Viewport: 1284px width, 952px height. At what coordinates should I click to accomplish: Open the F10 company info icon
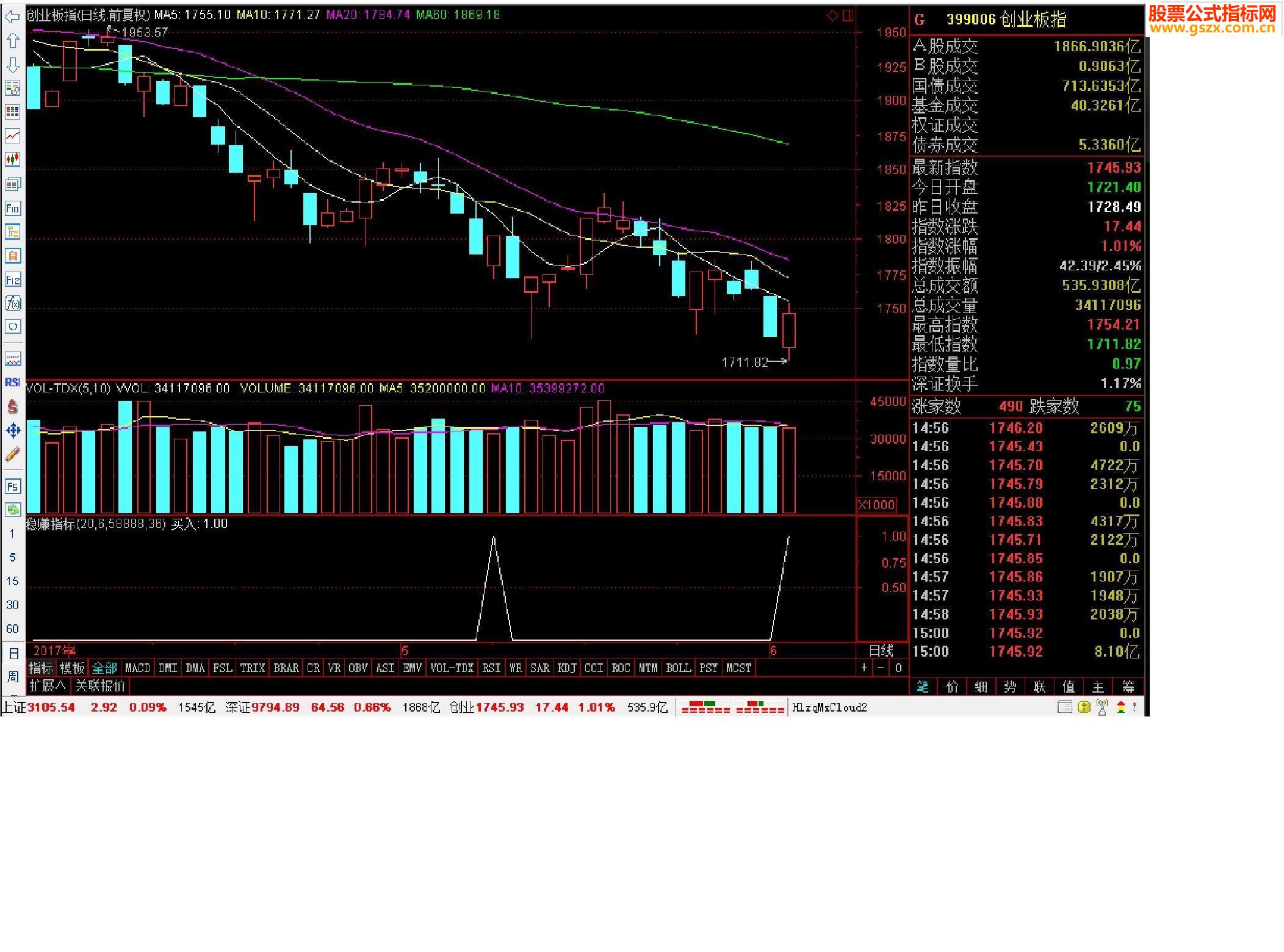[12, 208]
